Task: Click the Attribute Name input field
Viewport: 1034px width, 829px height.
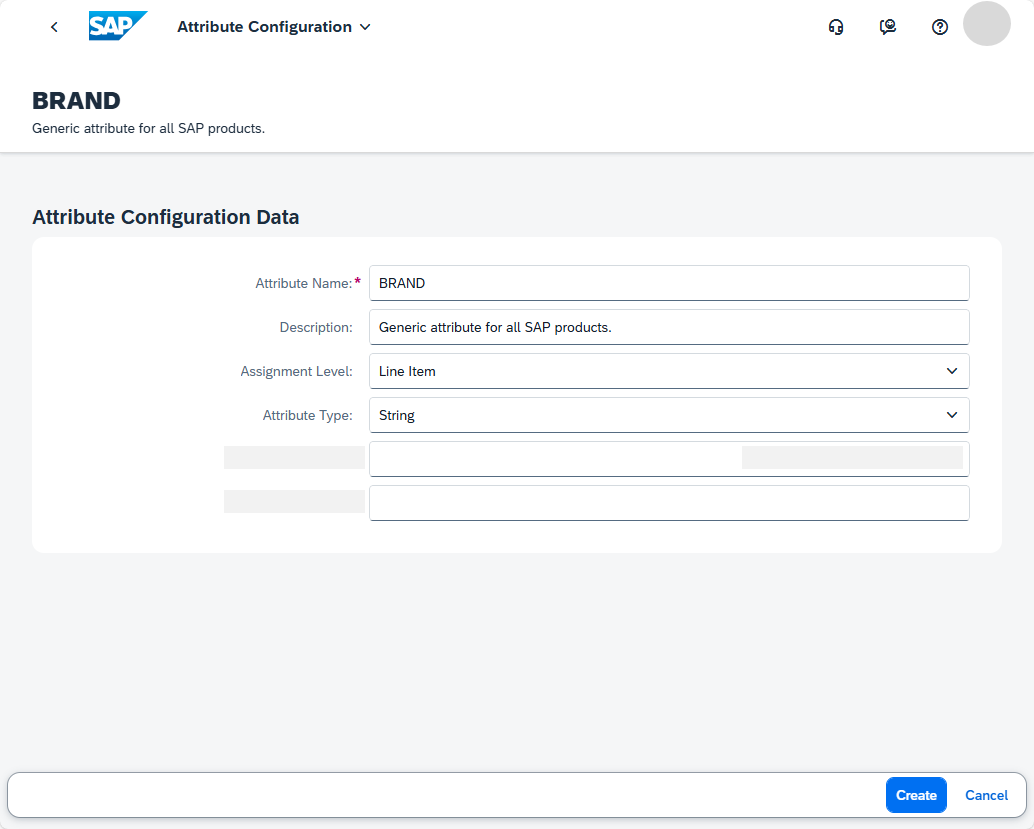Action: 669,283
